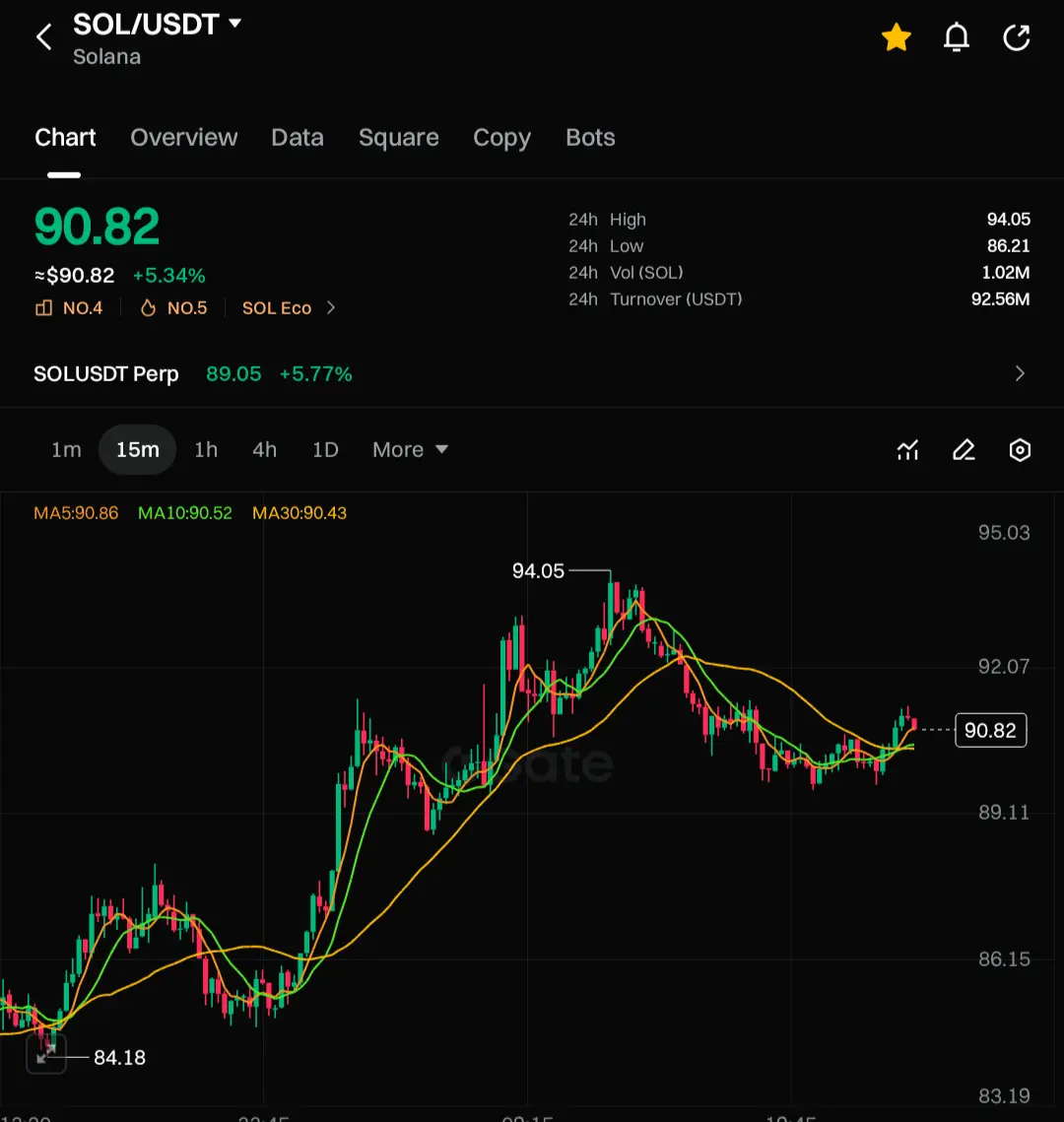1064x1122 pixels.
Task: Expand SOLUSDT Perp with right chevron
Action: click(x=1020, y=373)
